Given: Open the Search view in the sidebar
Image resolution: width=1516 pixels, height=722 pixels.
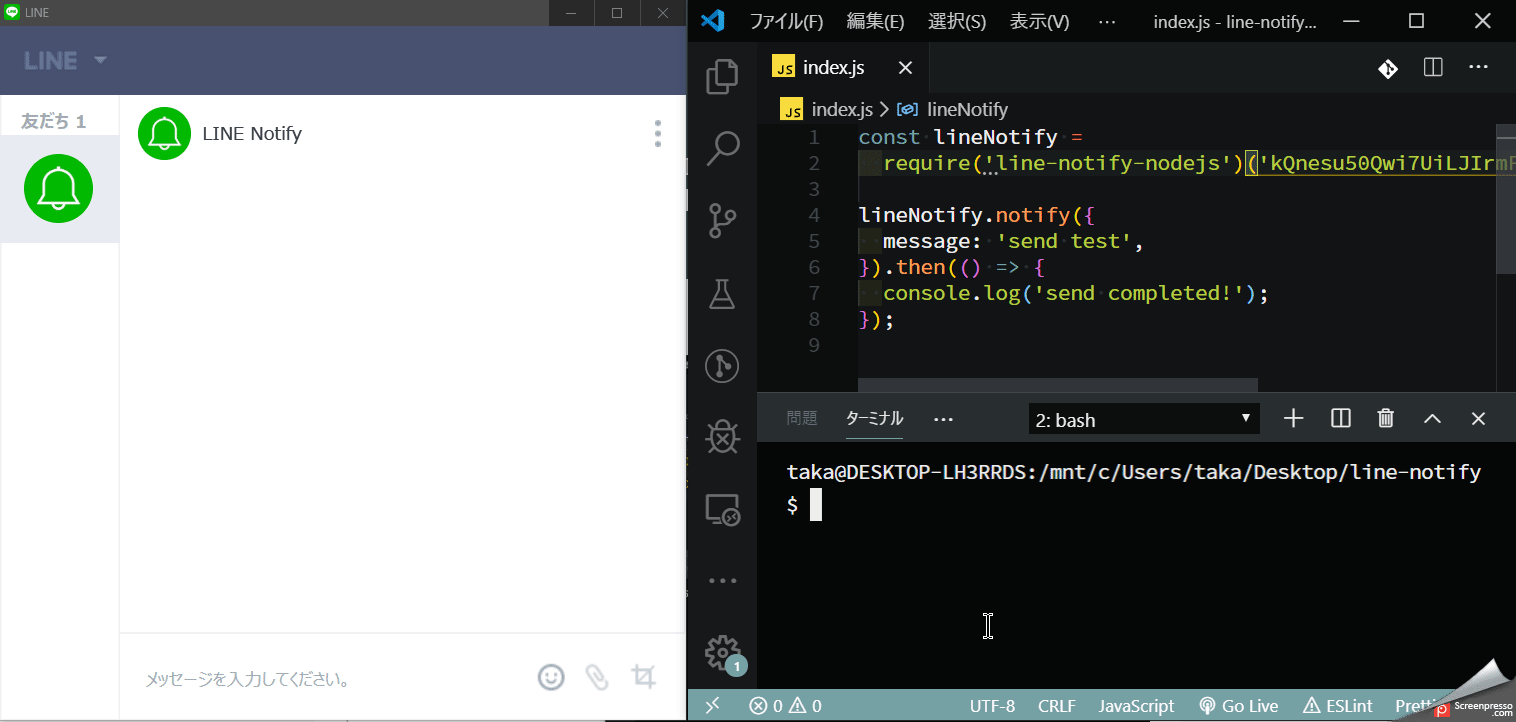Looking at the screenshot, I should [722, 147].
